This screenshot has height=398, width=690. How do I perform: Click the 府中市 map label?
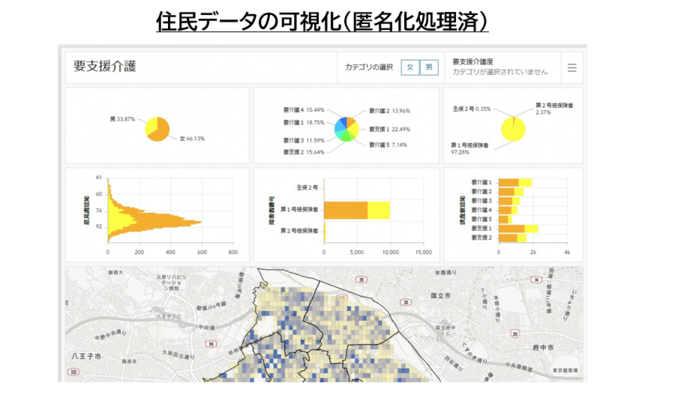pos(543,347)
